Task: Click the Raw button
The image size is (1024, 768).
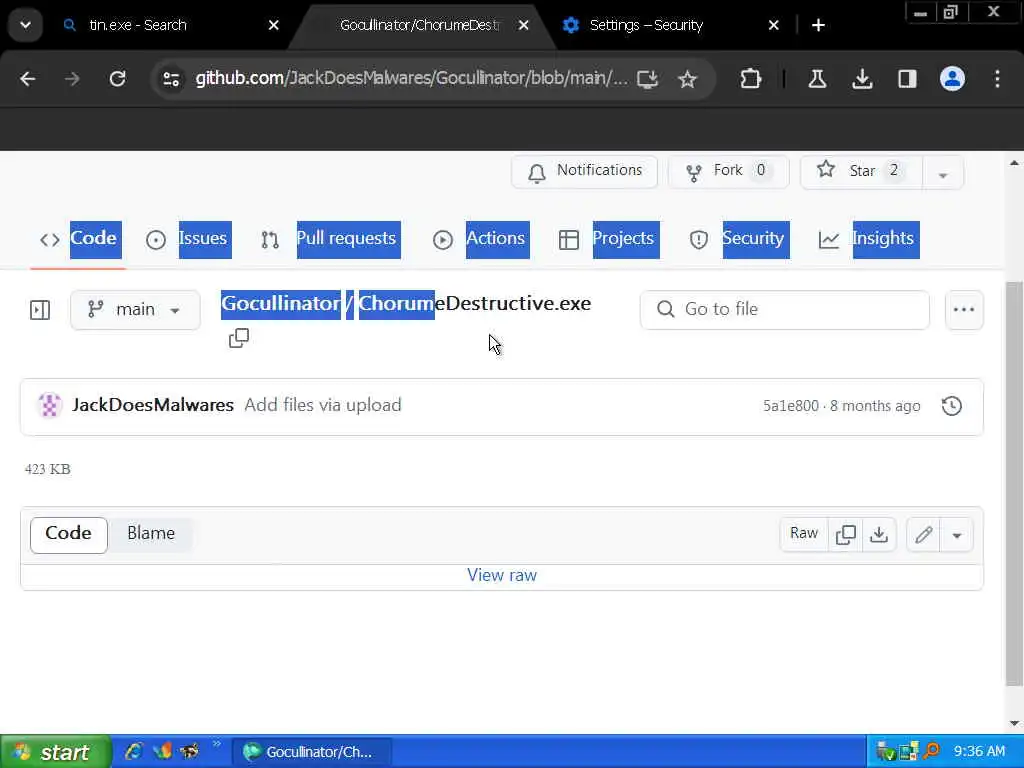Action: (x=804, y=534)
